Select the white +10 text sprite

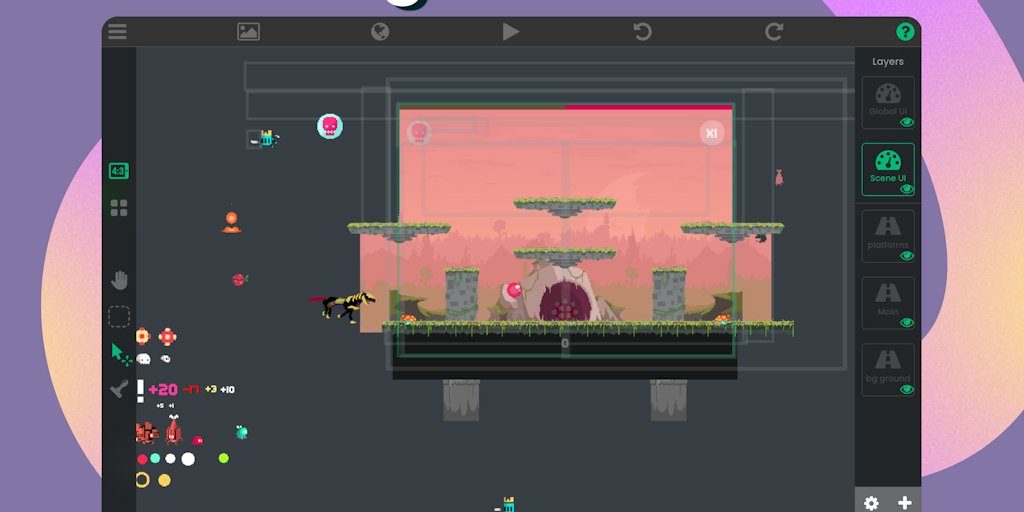click(x=227, y=390)
